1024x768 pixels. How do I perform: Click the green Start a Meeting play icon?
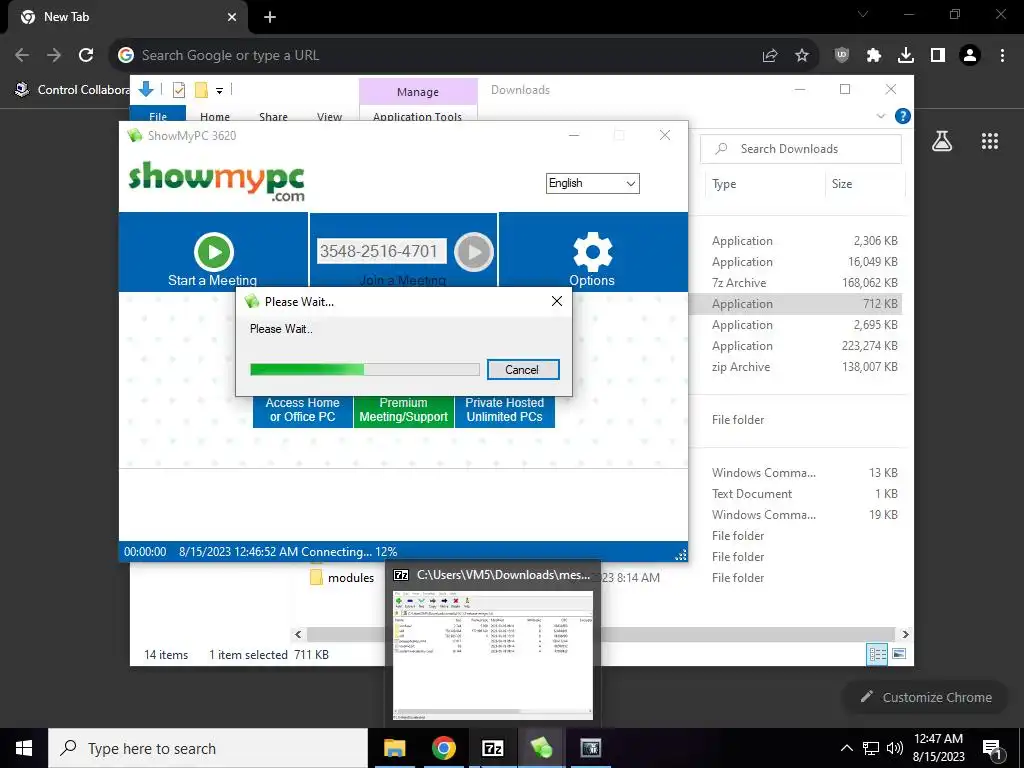point(214,251)
